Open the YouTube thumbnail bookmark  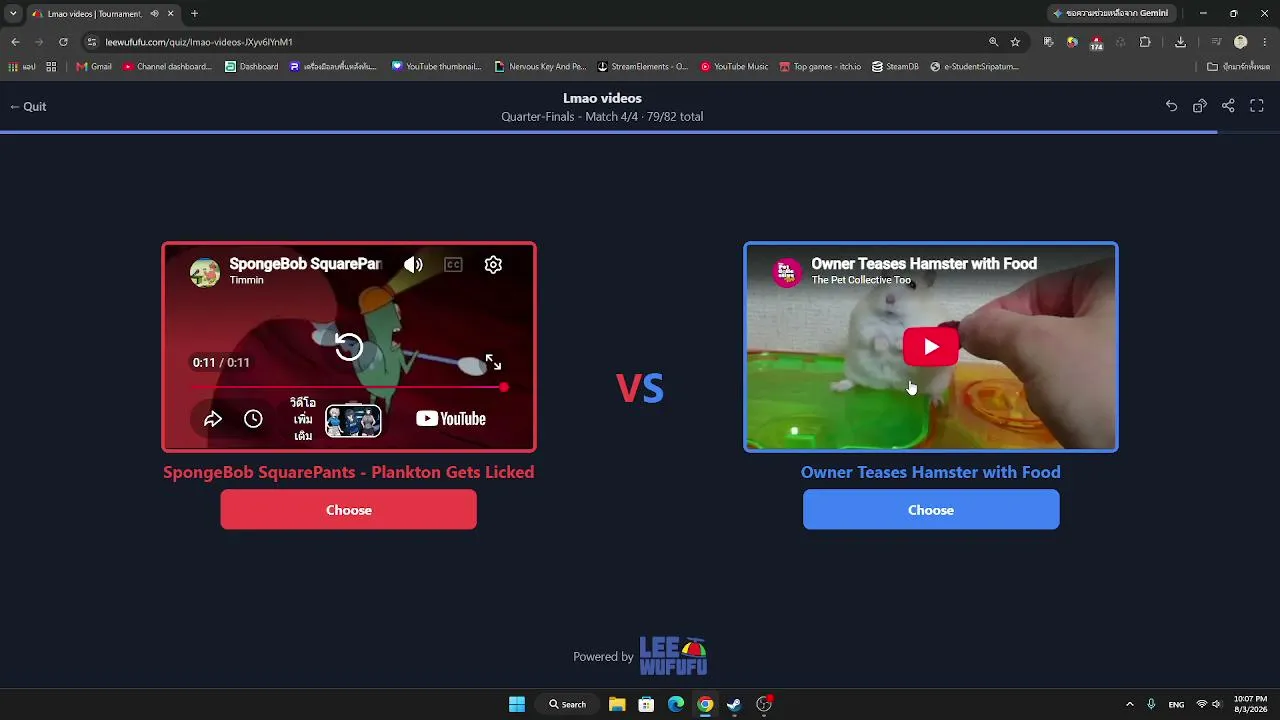tap(436, 67)
